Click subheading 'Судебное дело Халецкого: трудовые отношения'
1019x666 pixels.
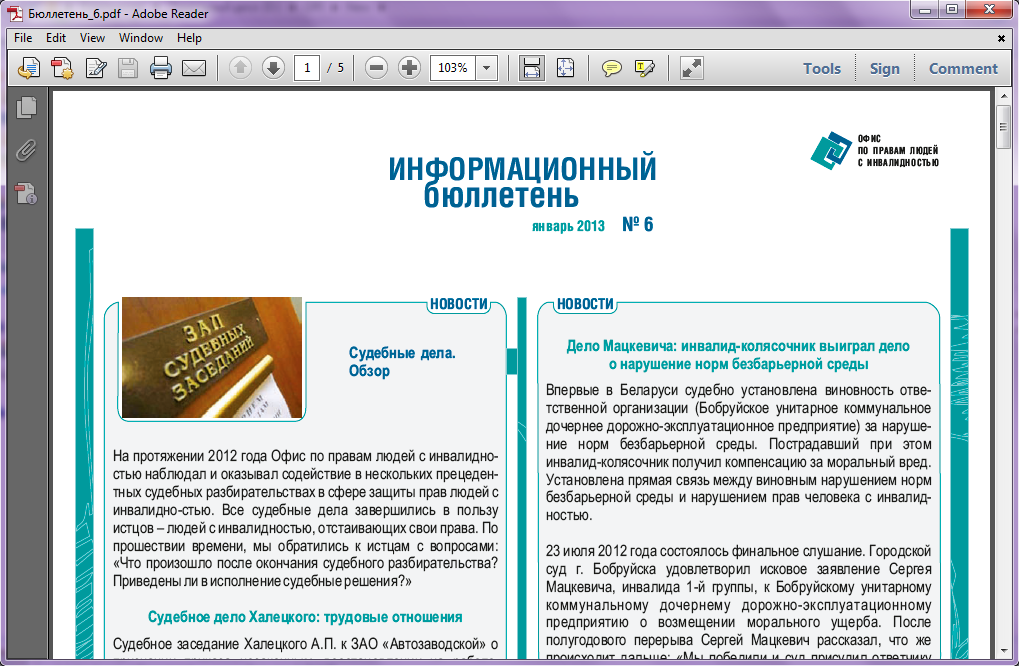click(x=305, y=617)
